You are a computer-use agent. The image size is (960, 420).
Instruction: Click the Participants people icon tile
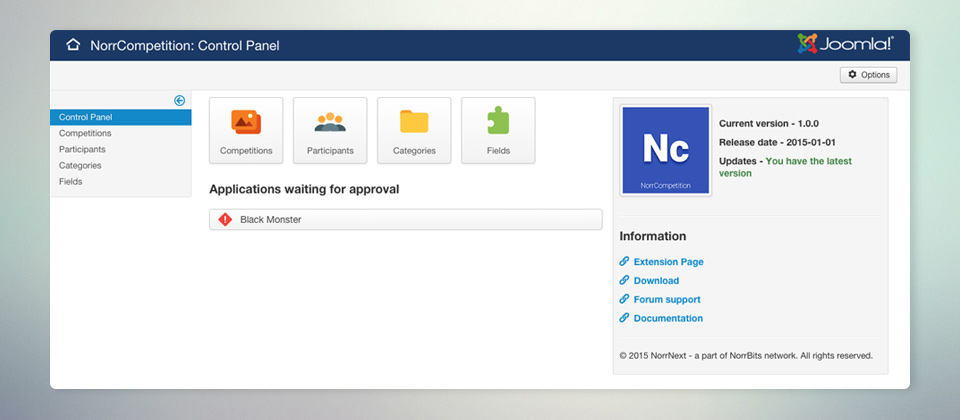click(x=330, y=130)
